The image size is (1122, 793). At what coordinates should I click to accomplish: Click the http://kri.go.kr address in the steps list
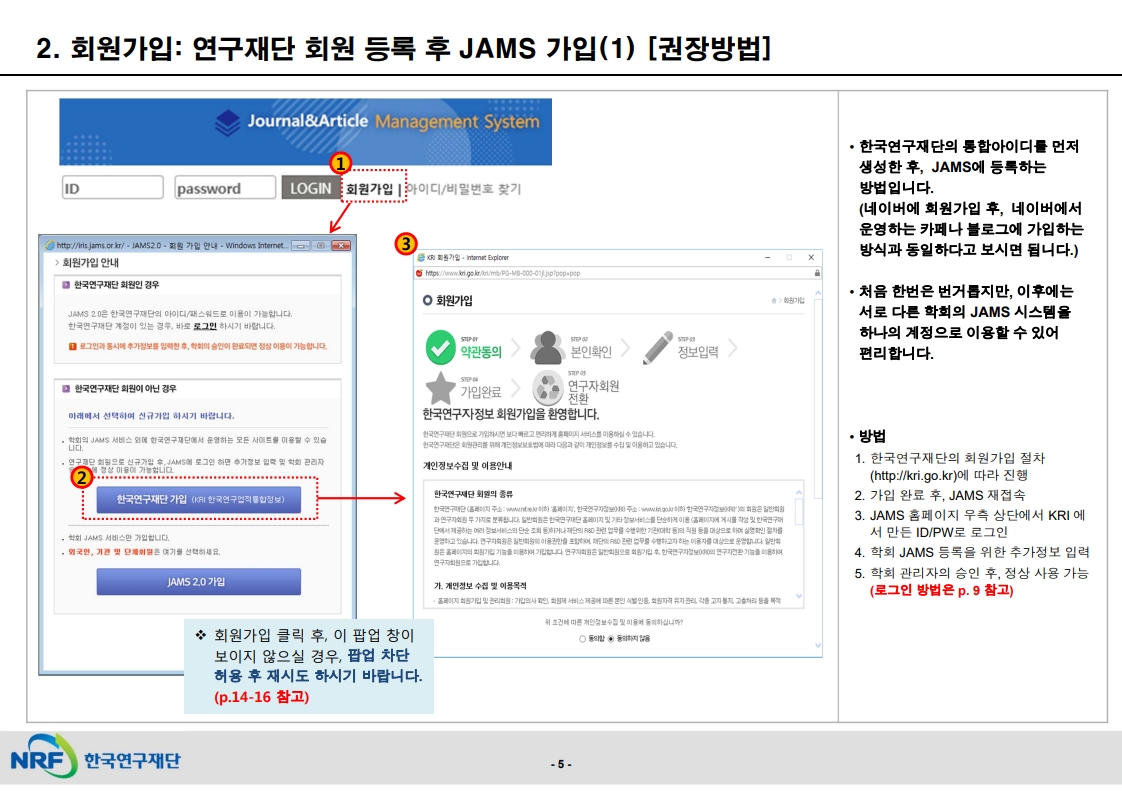click(913, 476)
